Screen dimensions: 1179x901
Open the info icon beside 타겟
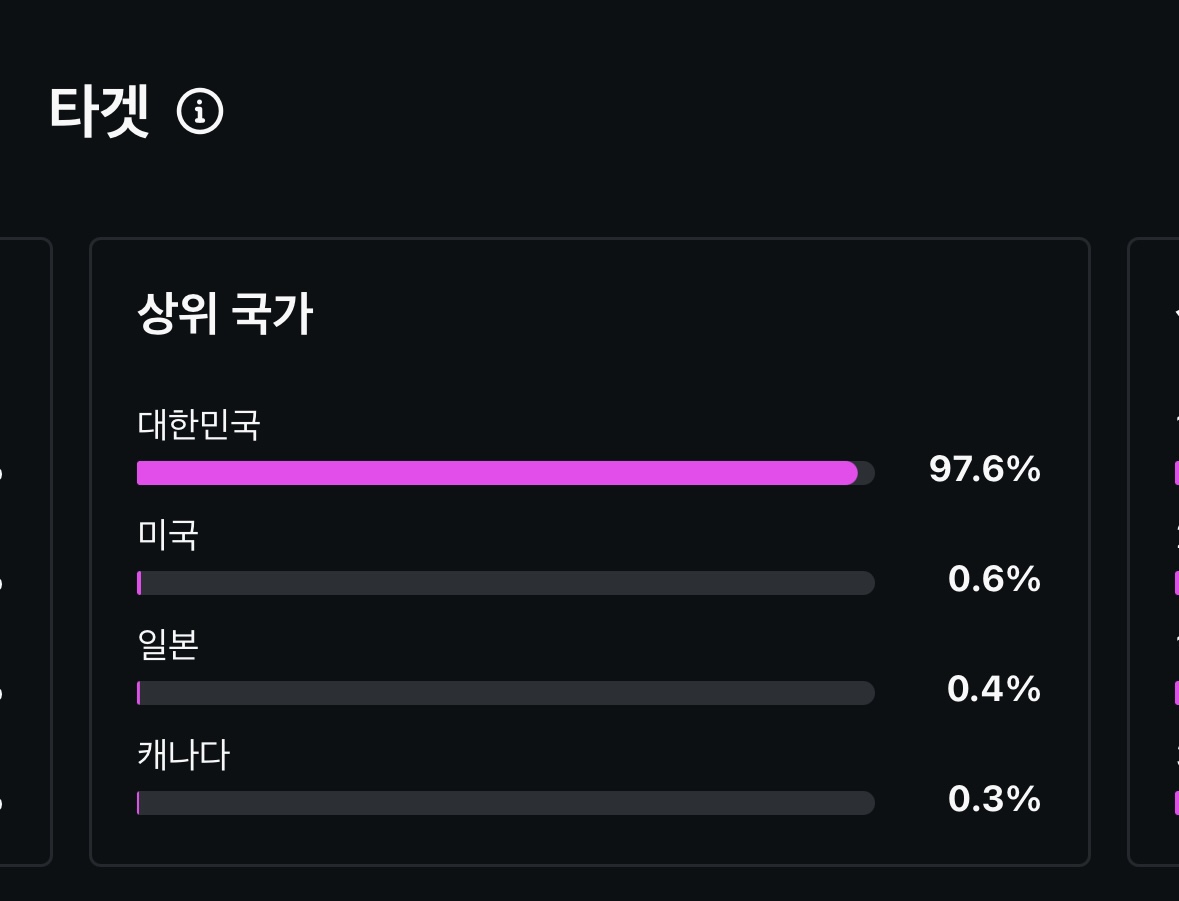click(x=200, y=112)
